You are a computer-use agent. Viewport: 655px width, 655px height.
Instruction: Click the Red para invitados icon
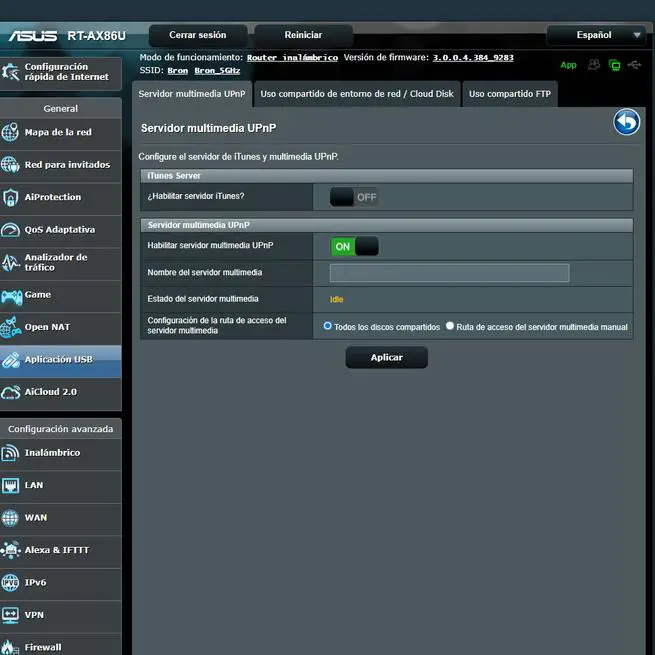pos(10,165)
